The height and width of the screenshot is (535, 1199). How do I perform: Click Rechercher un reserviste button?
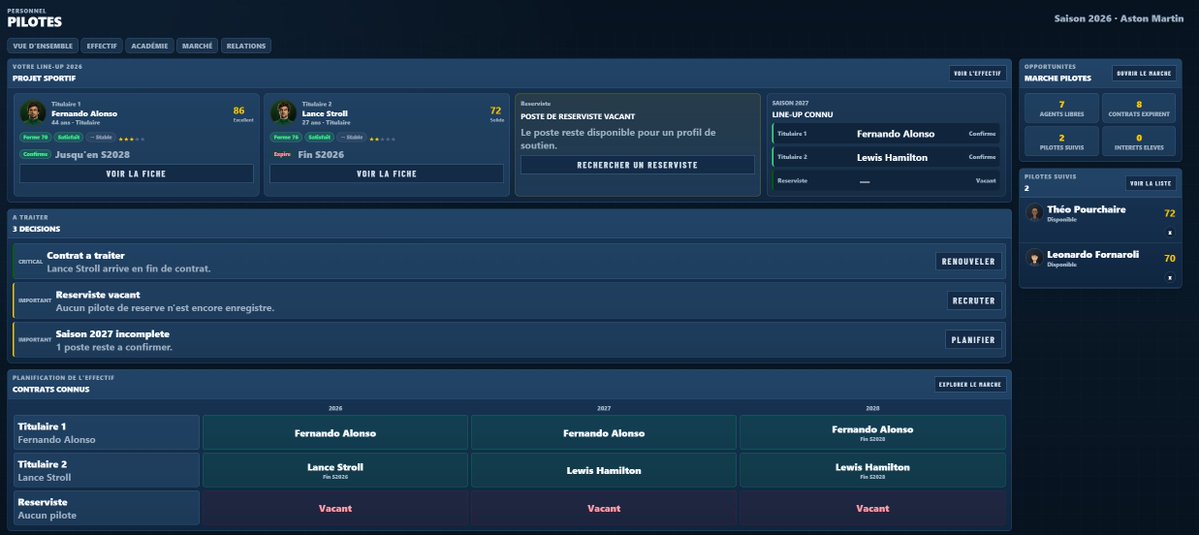[637, 165]
